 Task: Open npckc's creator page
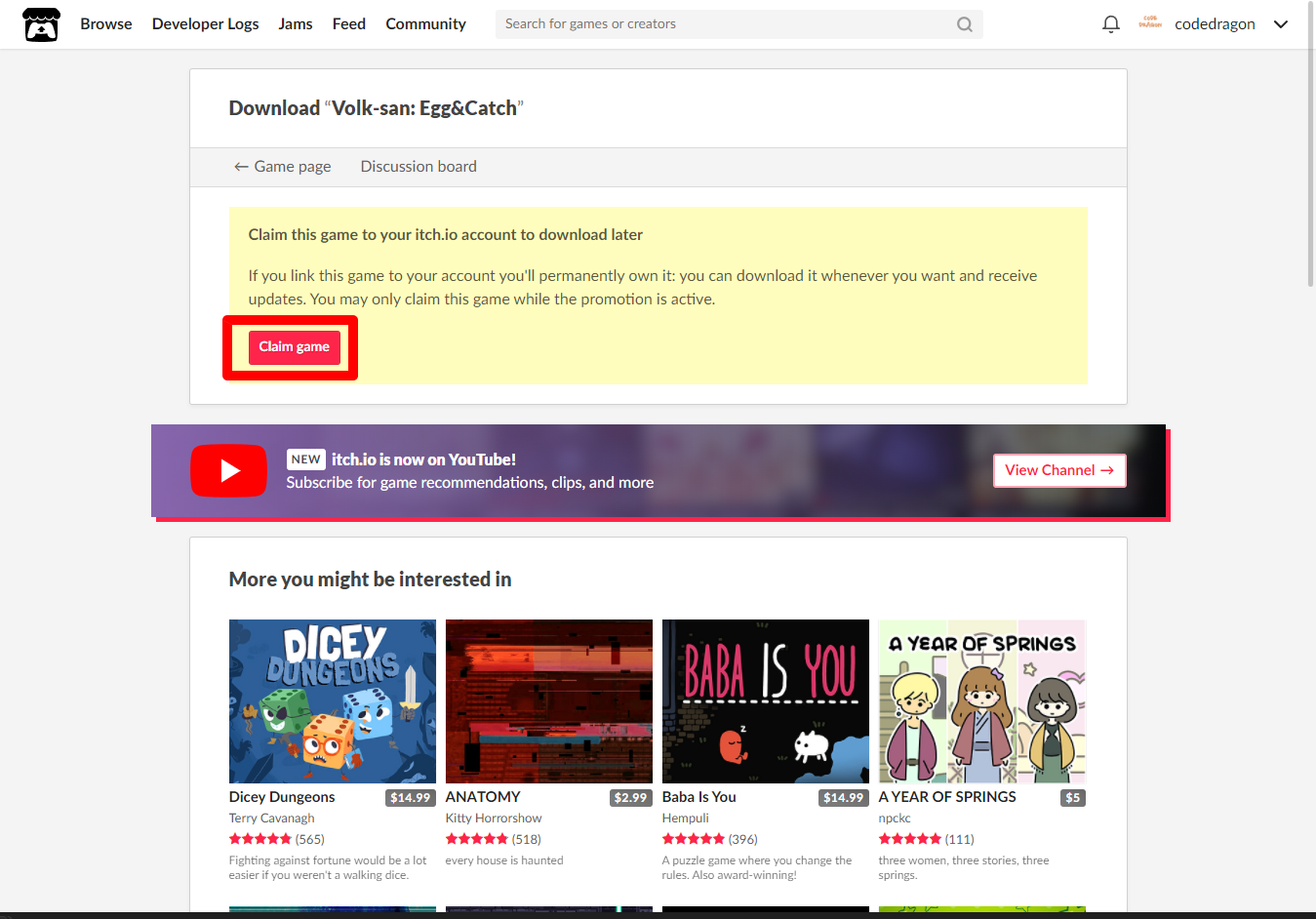click(x=895, y=819)
